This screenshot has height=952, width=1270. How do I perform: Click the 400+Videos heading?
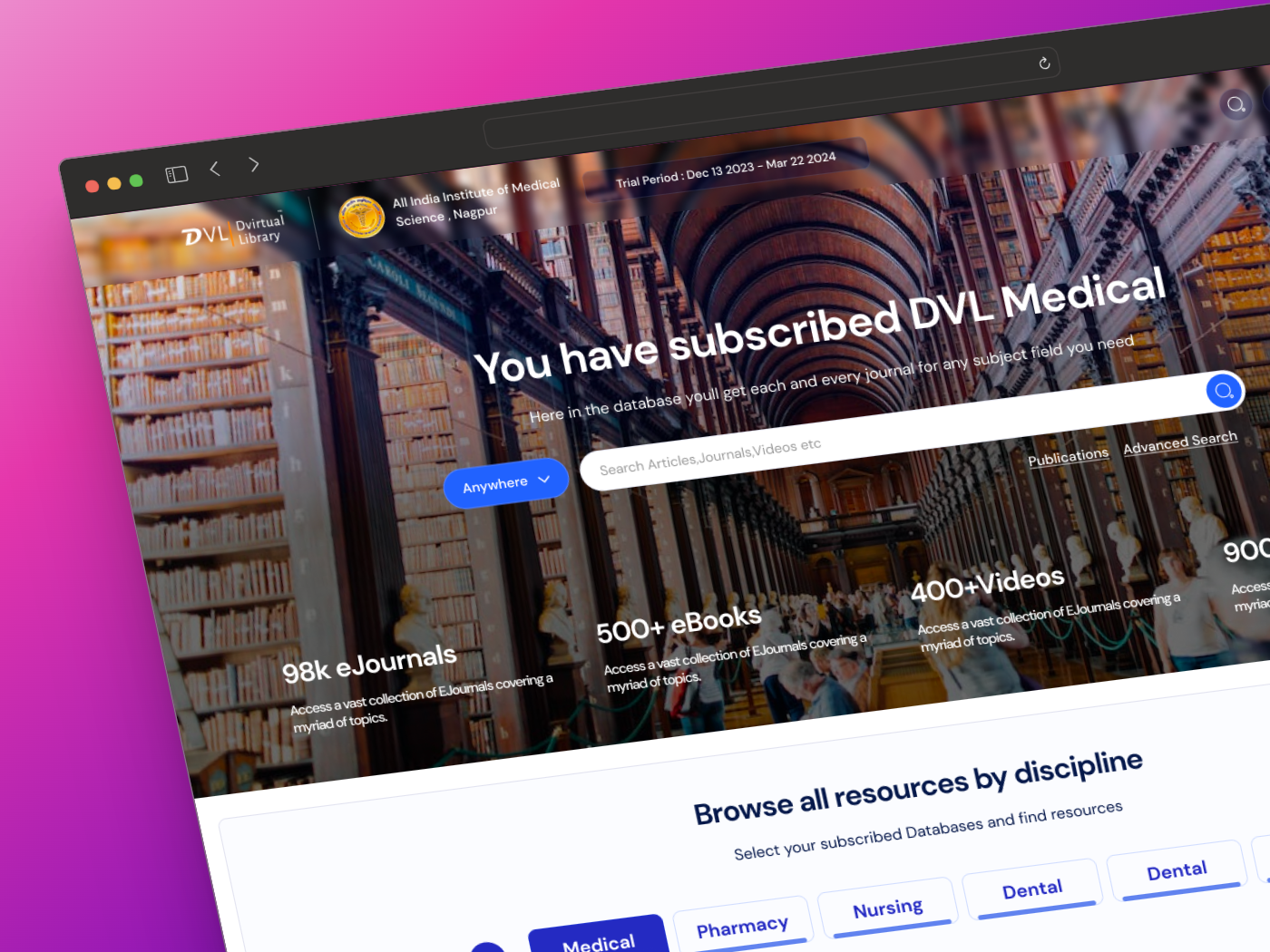(987, 584)
